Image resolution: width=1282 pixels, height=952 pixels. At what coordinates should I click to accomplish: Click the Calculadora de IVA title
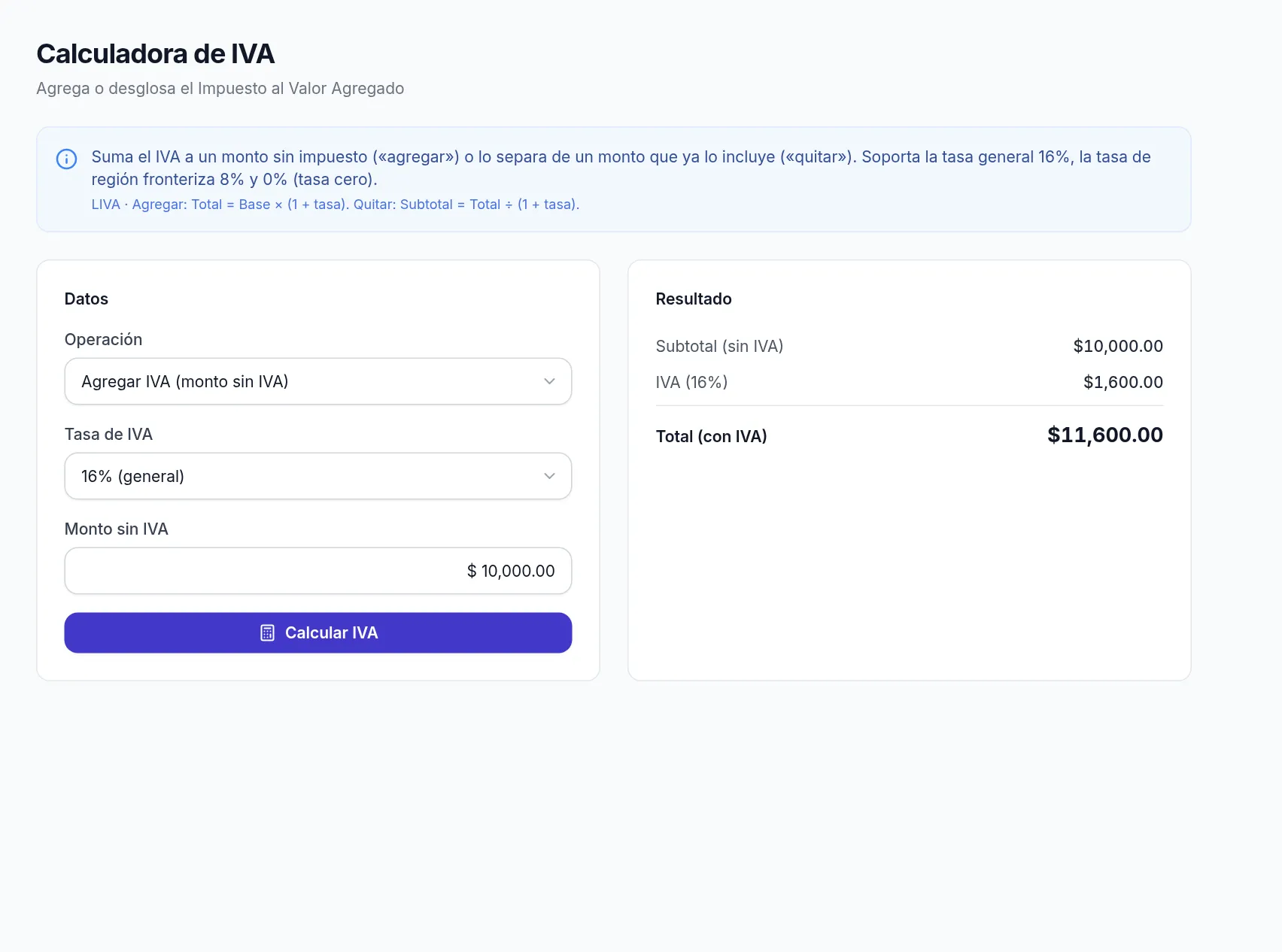[x=156, y=53]
